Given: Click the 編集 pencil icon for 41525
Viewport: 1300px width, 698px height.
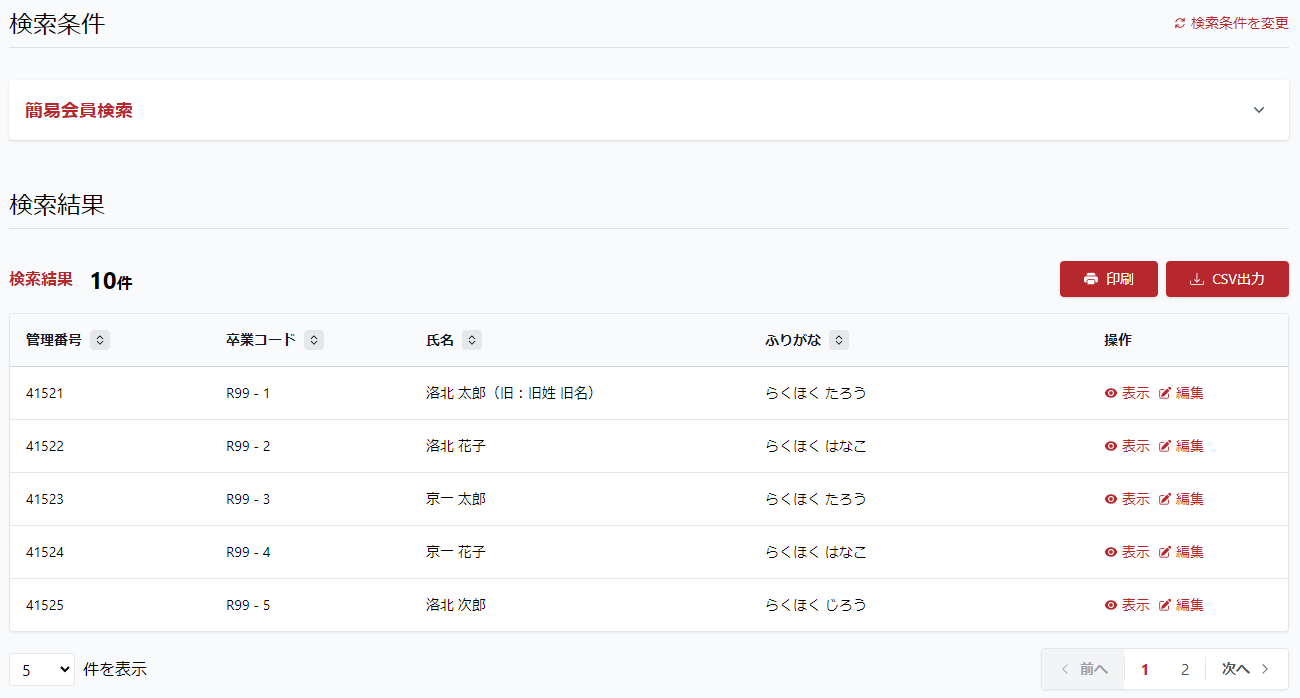Looking at the screenshot, I should [x=1164, y=605].
